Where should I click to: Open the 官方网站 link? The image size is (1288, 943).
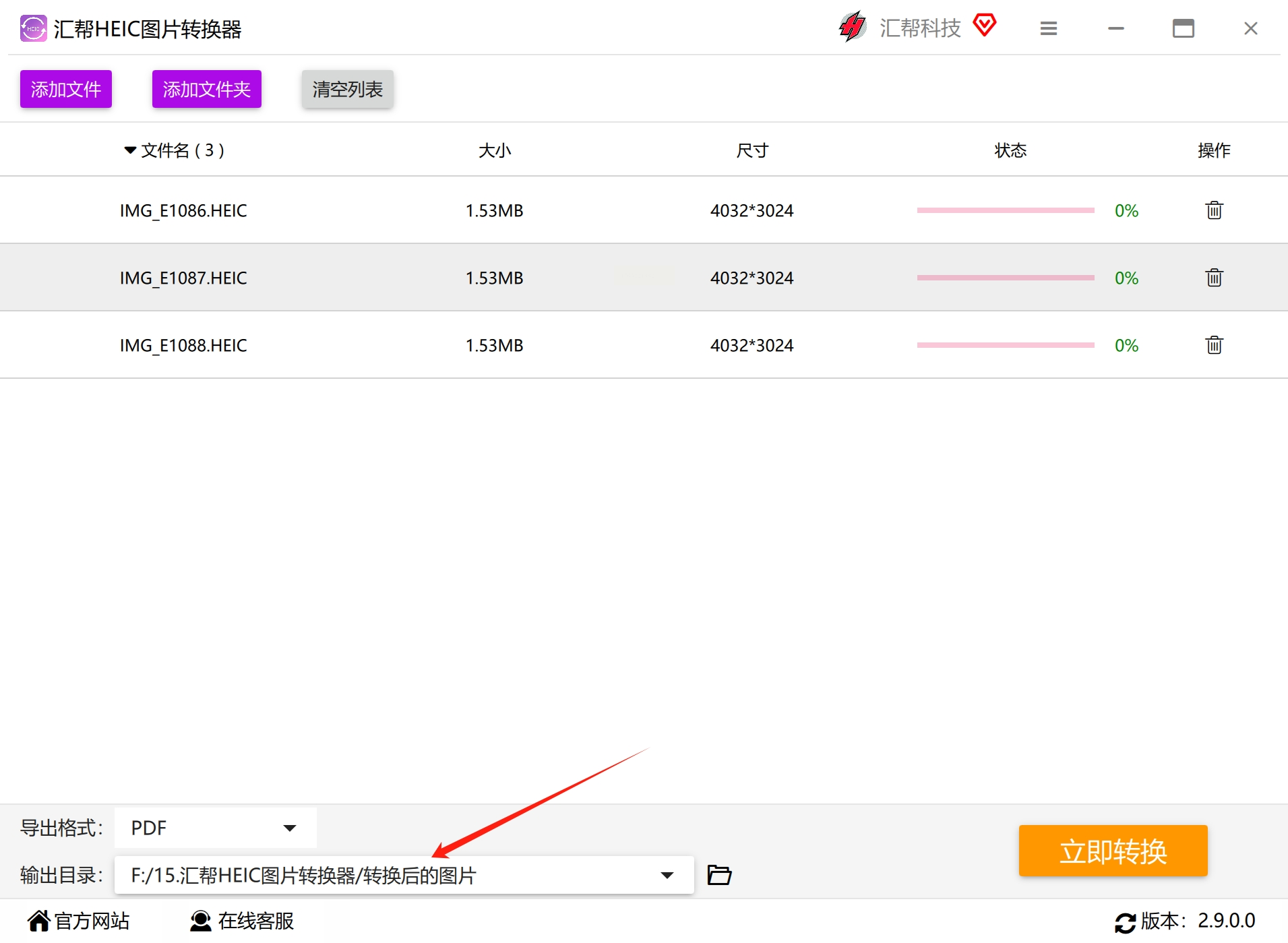[x=79, y=921]
